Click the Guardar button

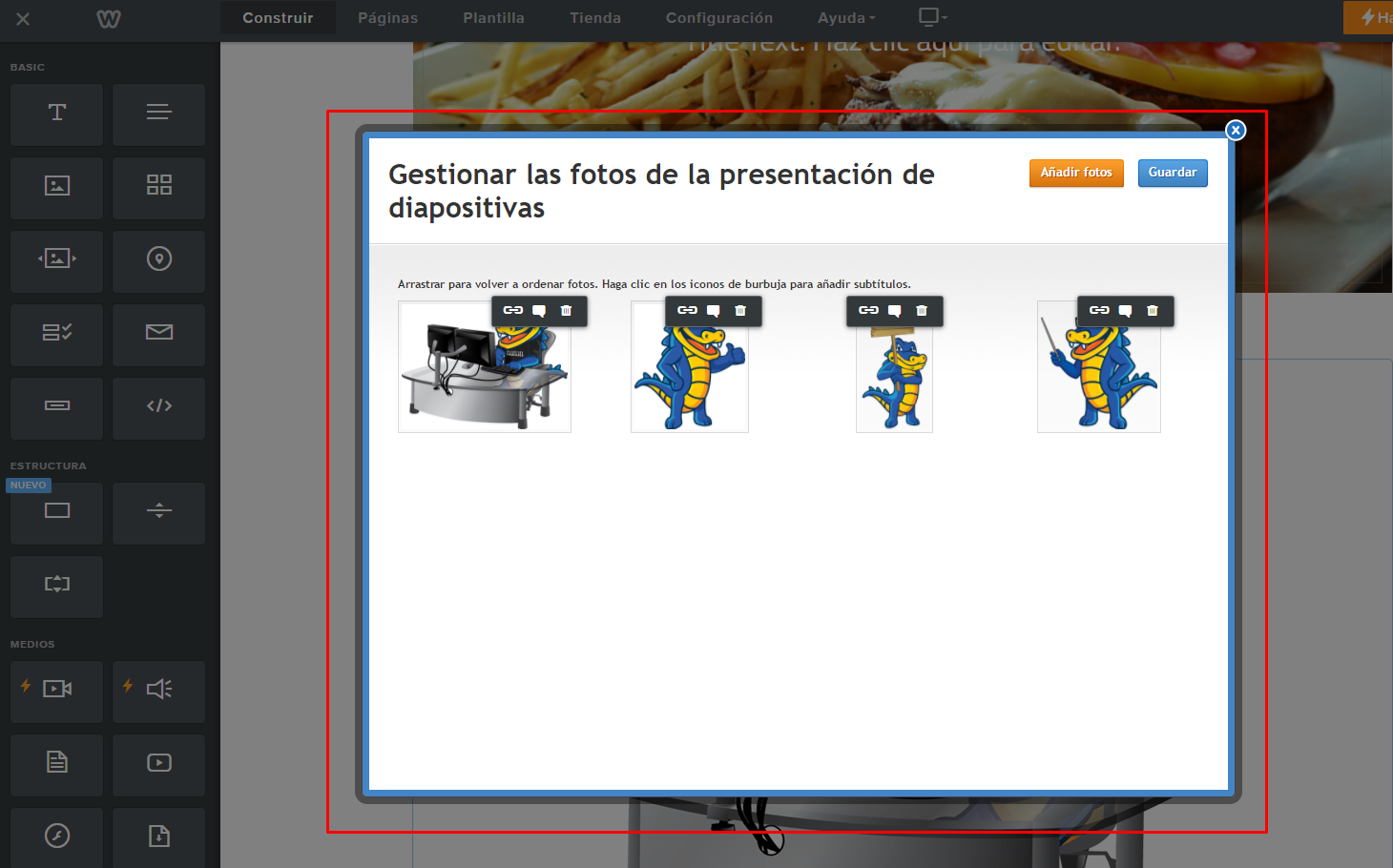point(1173,173)
